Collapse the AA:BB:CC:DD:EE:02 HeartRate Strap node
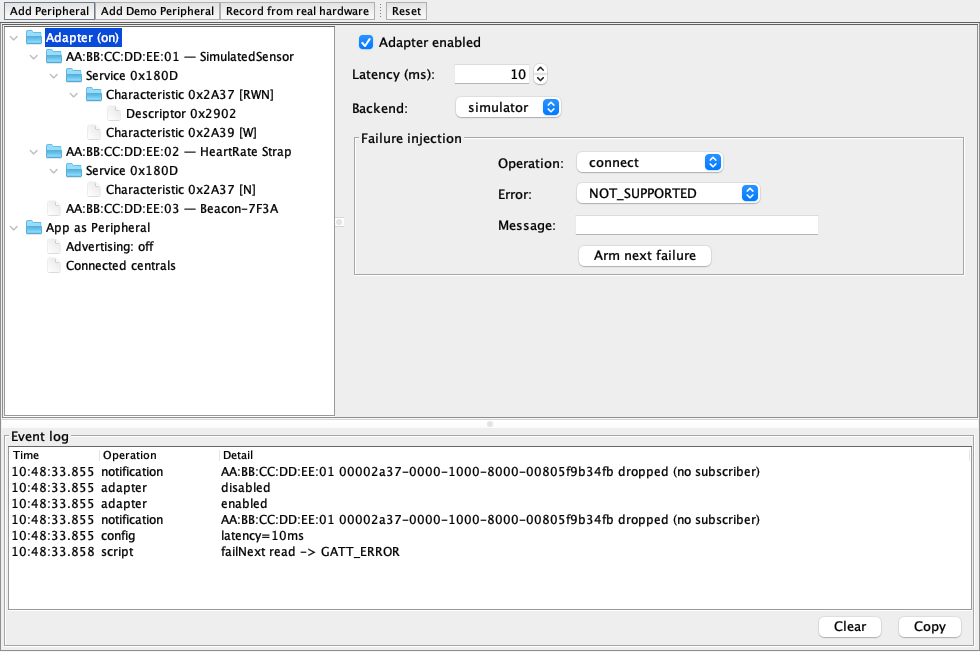Screen dimensions: 980x652 [34, 152]
